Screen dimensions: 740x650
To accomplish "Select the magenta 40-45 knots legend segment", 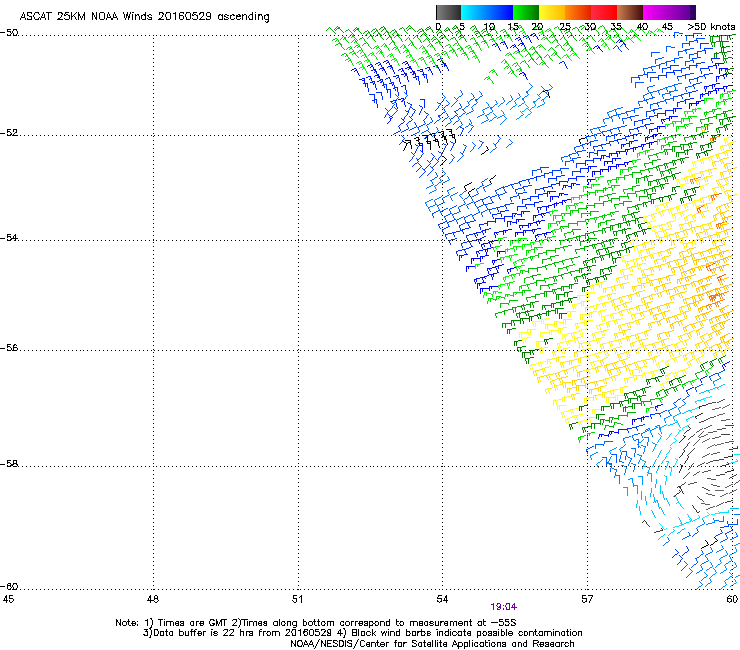I will [656, 12].
